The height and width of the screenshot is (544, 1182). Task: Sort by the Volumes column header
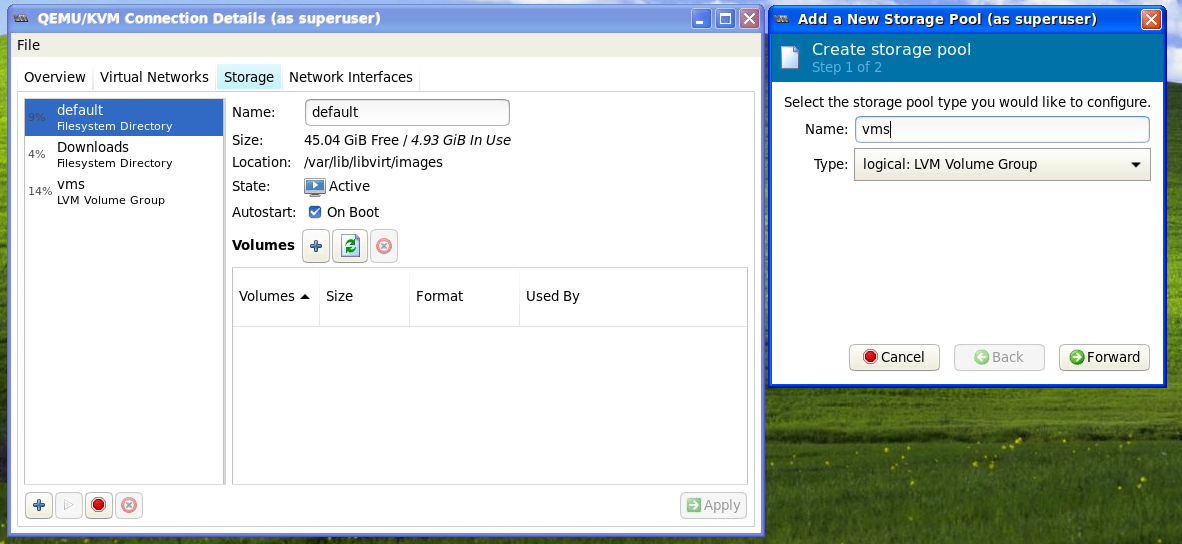[x=275, y=296]
